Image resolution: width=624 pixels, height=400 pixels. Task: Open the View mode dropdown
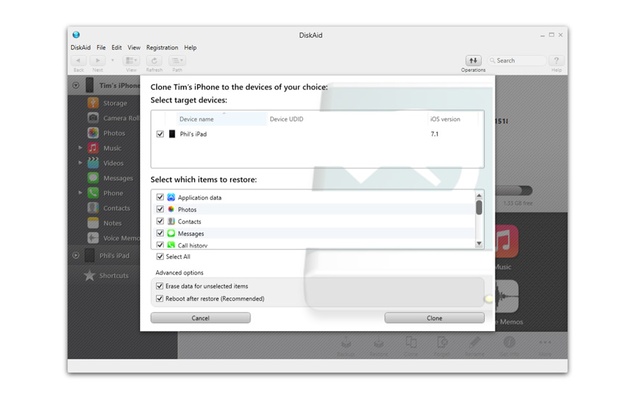[x=131, y=60]
